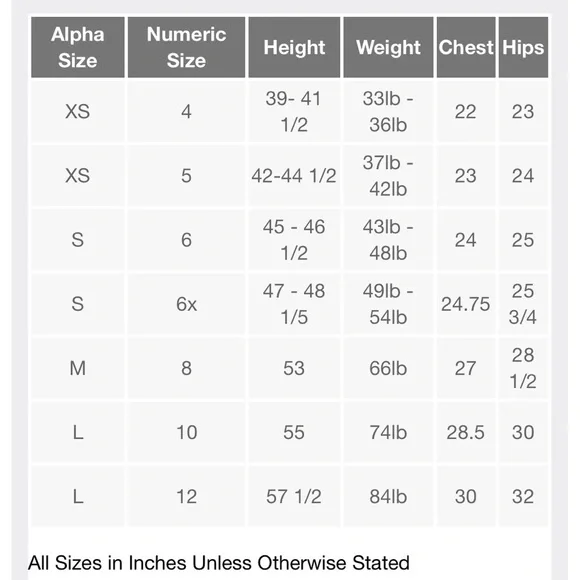
Task: Select the M alpha size cell
Action: pos(78,368)
